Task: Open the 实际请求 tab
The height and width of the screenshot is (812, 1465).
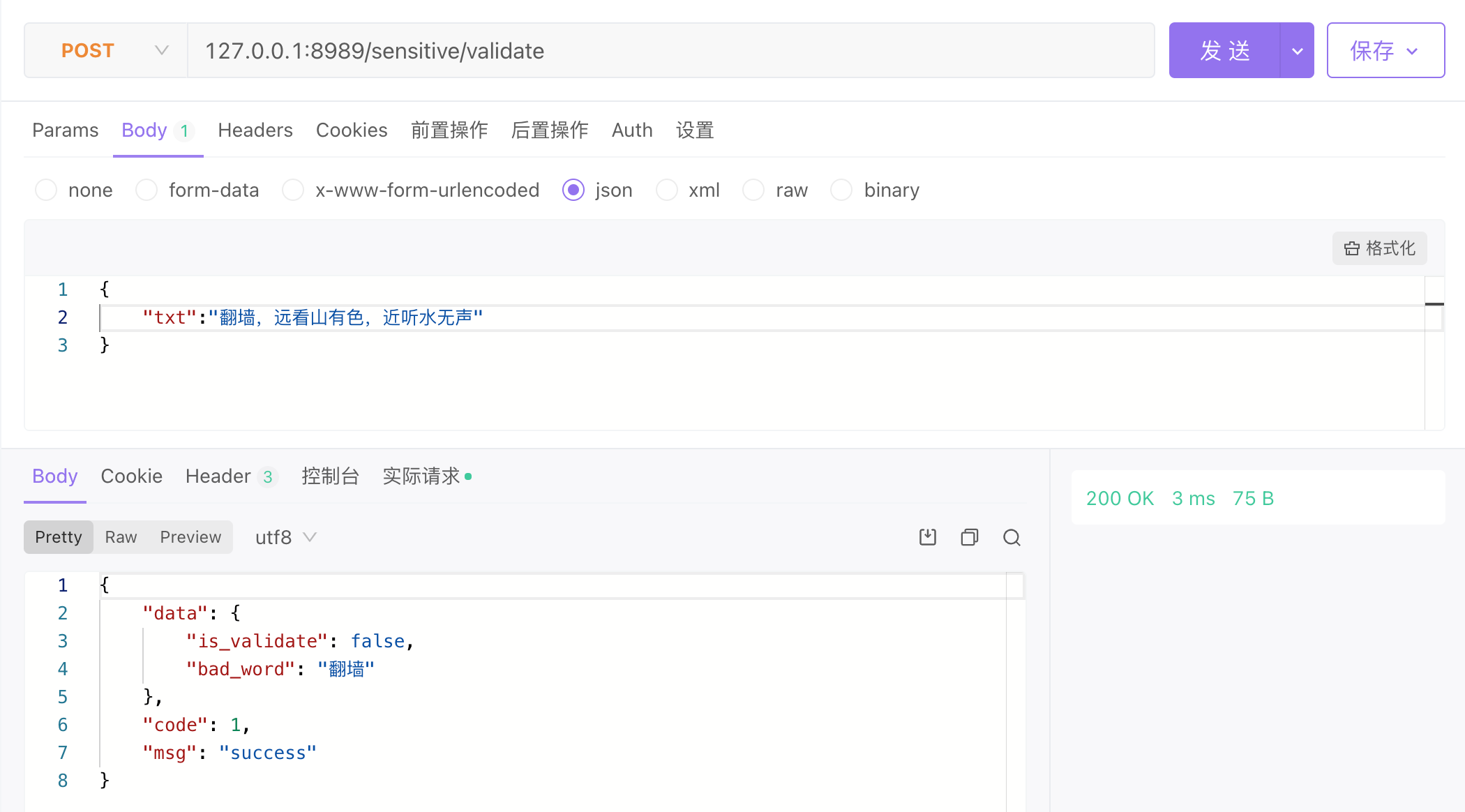Action: 427,476
